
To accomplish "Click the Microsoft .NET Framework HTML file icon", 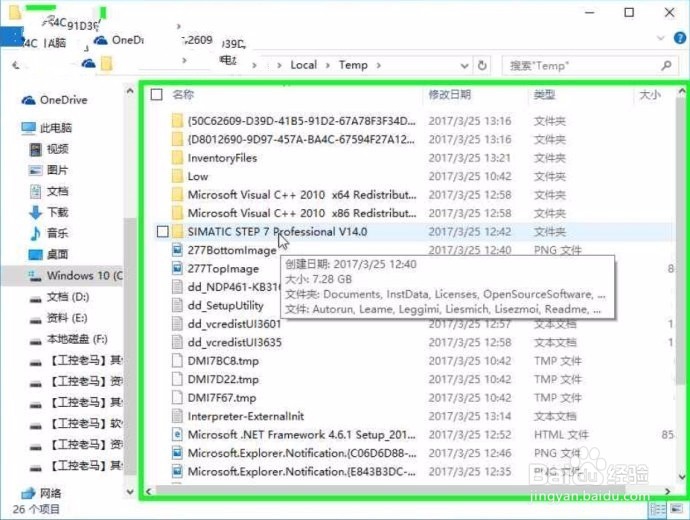I will tap(177, 435).
